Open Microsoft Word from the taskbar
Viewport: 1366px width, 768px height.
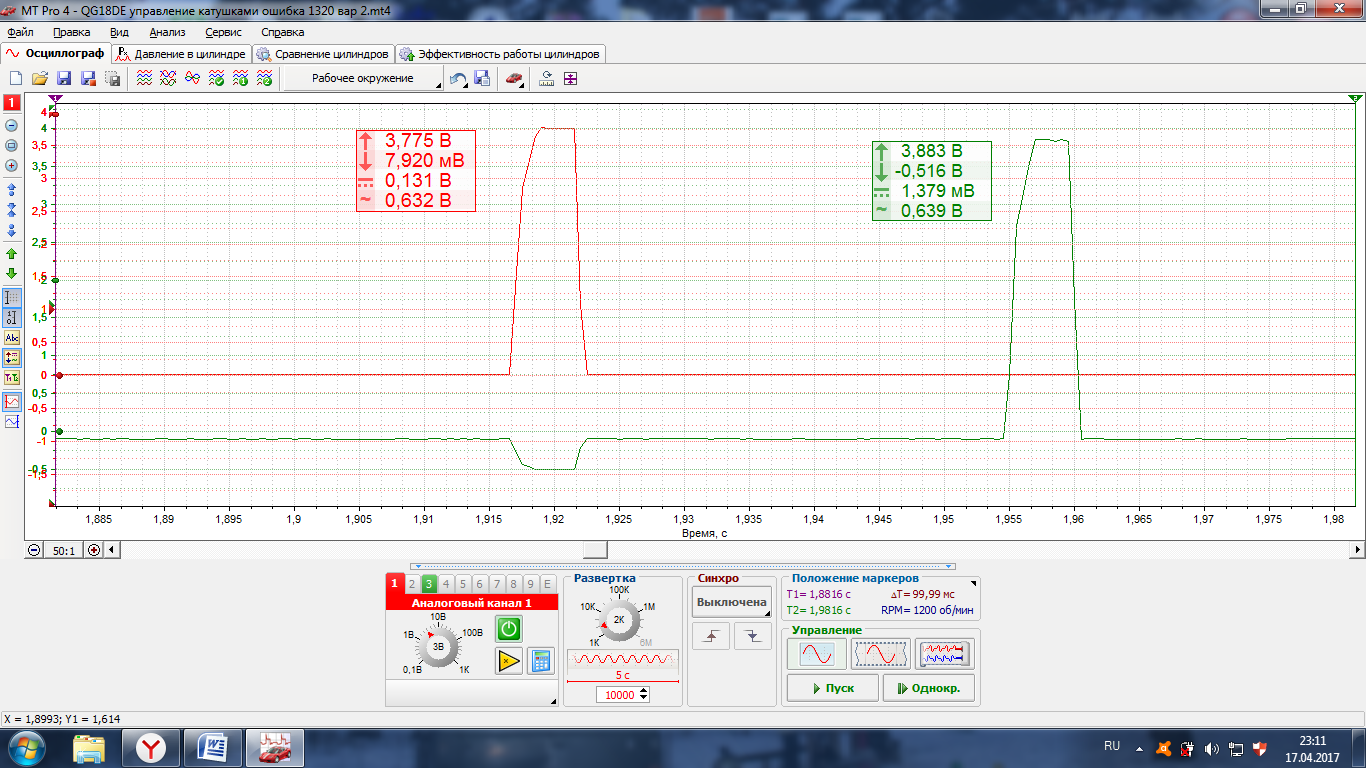coord(213,748)
